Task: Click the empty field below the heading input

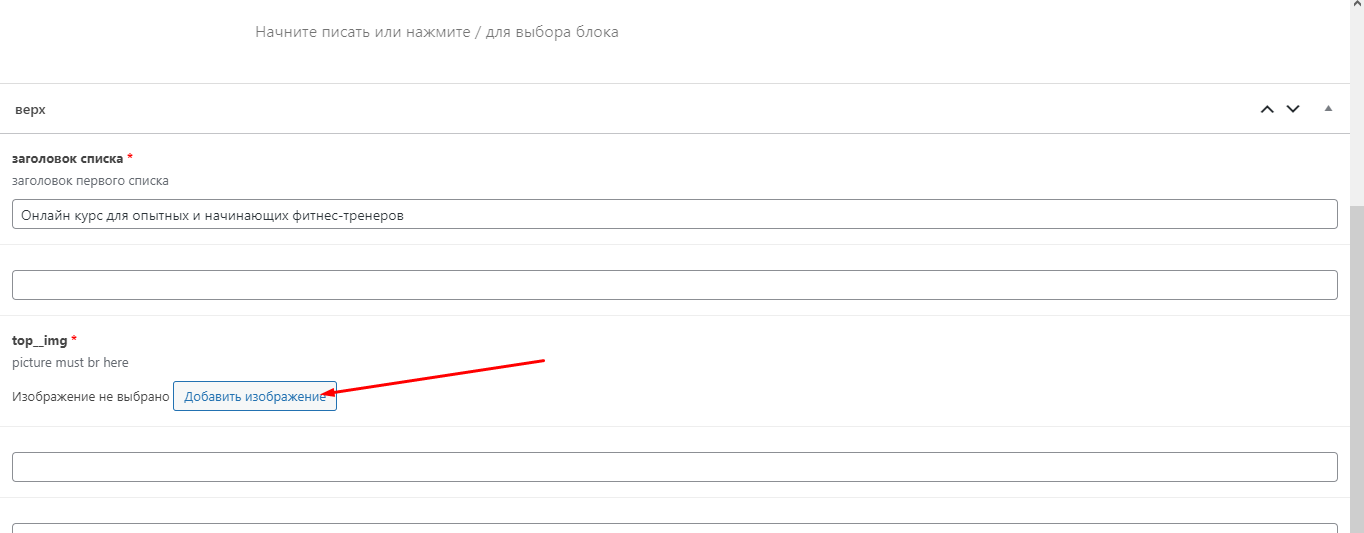Action: click(x=674, y=285)
